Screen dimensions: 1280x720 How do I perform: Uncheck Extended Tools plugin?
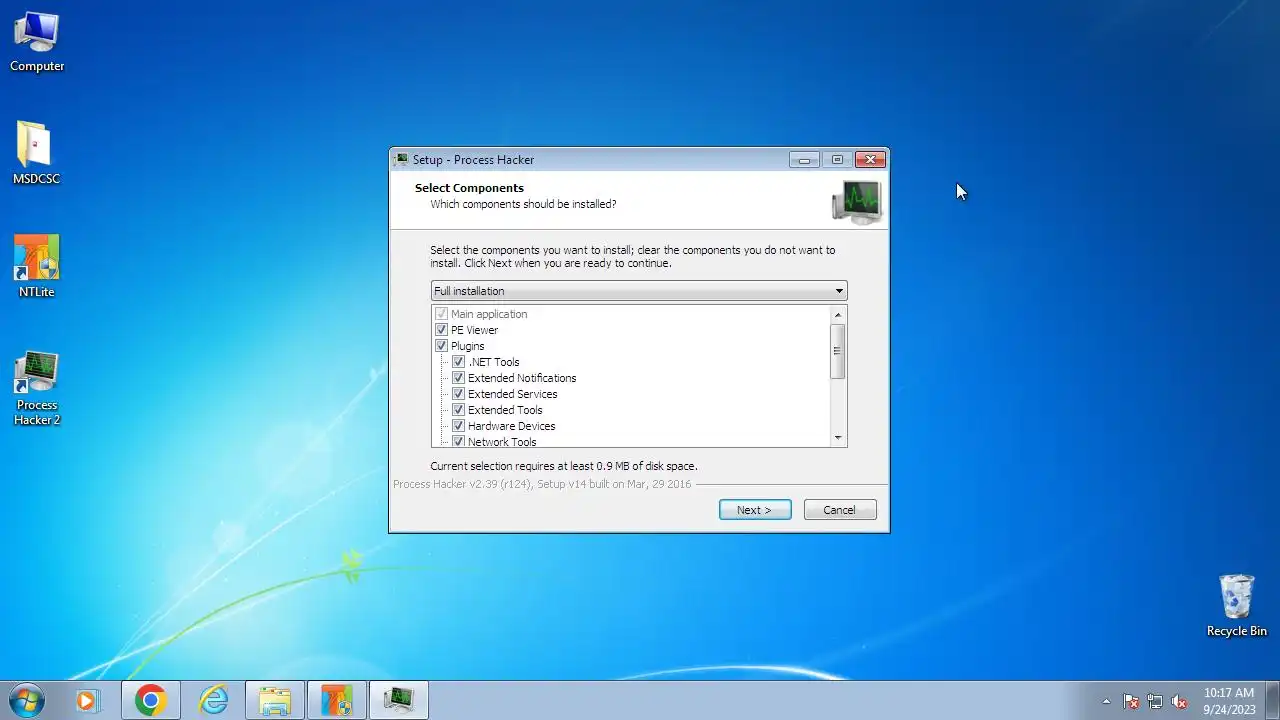458,410
